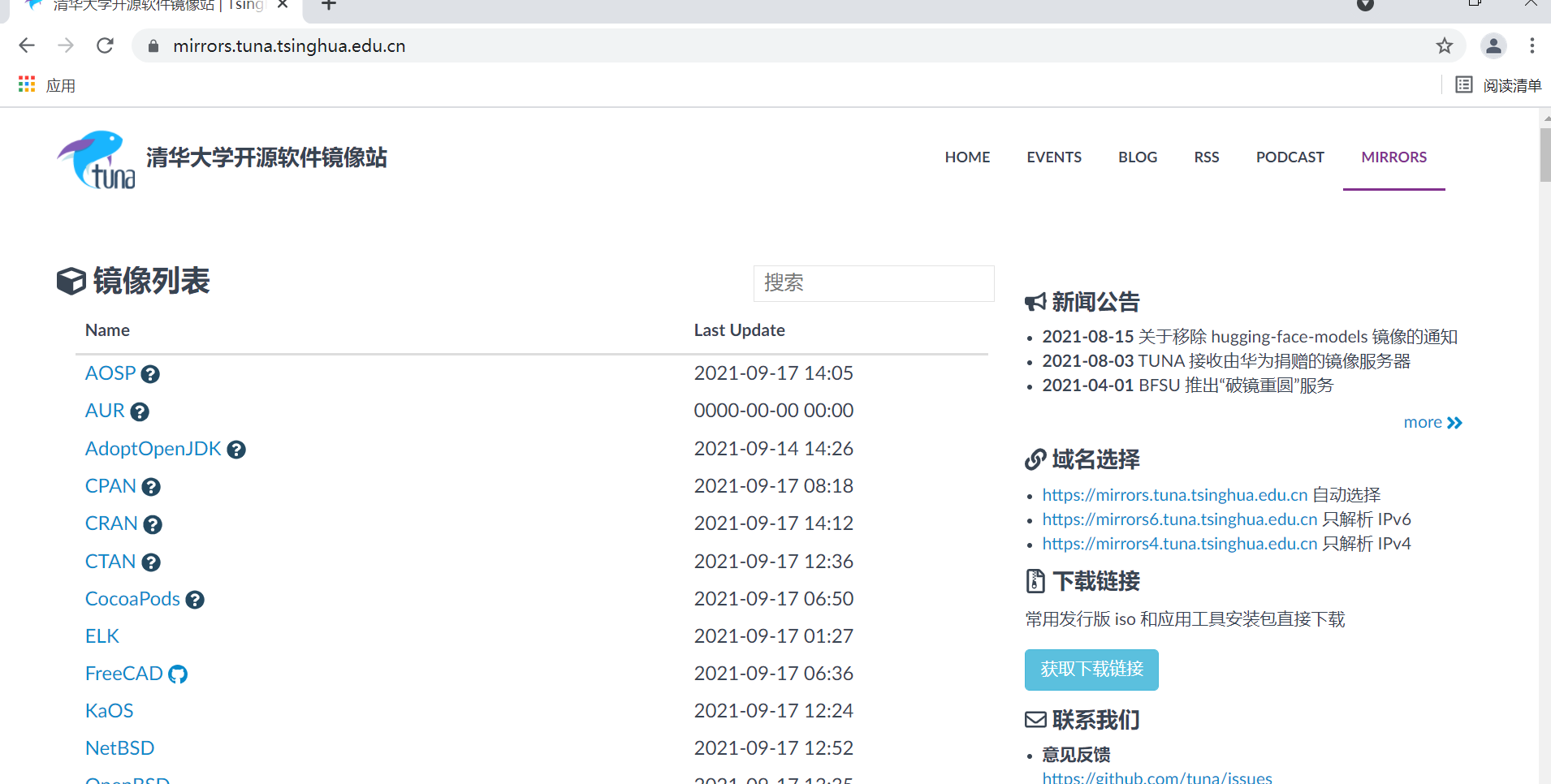Go to the BLOG page
This screenshot has width=1551, height=784.
(1138, 157)
